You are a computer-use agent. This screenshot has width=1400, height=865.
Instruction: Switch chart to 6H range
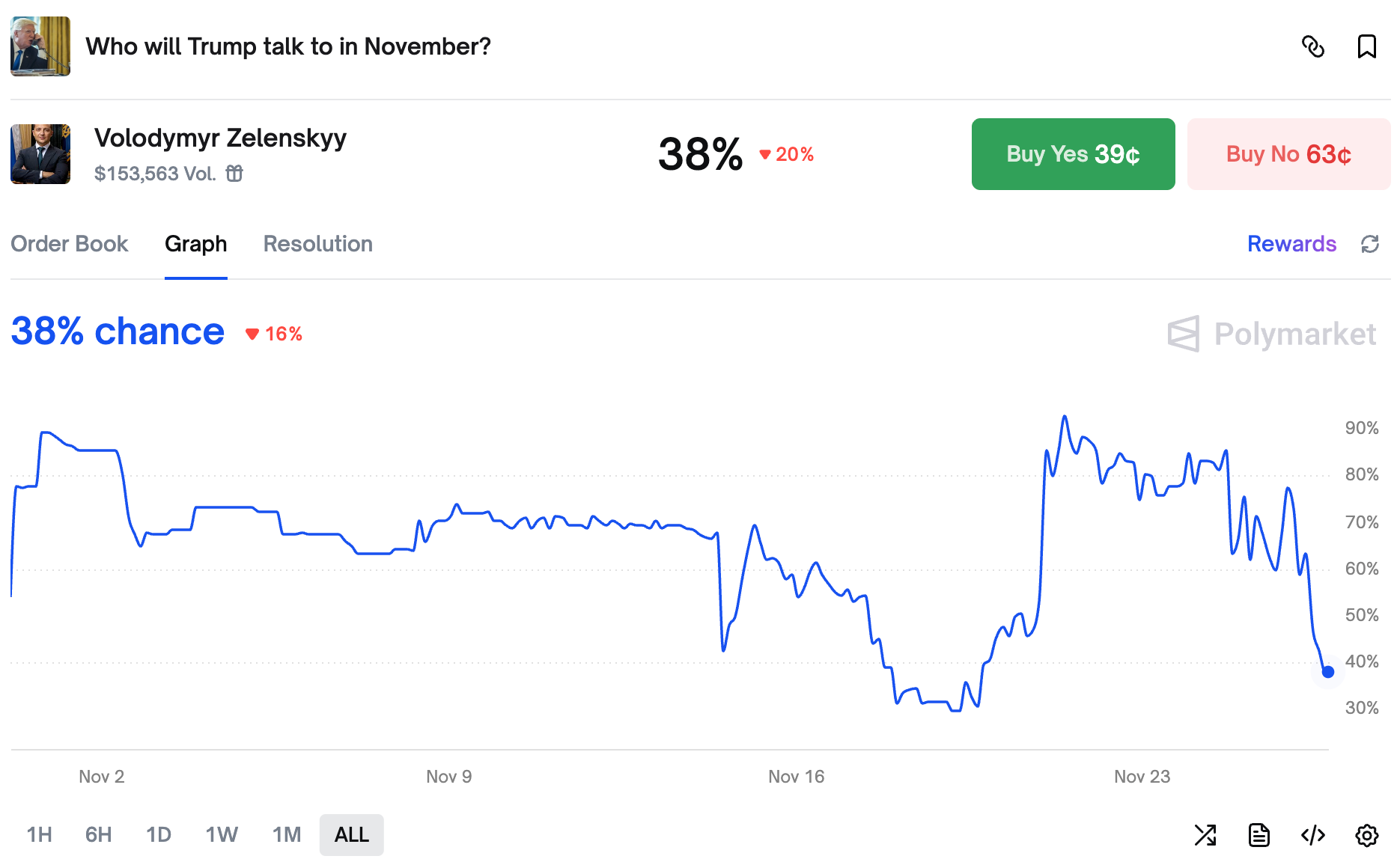pyautogui.click(x=98, y=834)
